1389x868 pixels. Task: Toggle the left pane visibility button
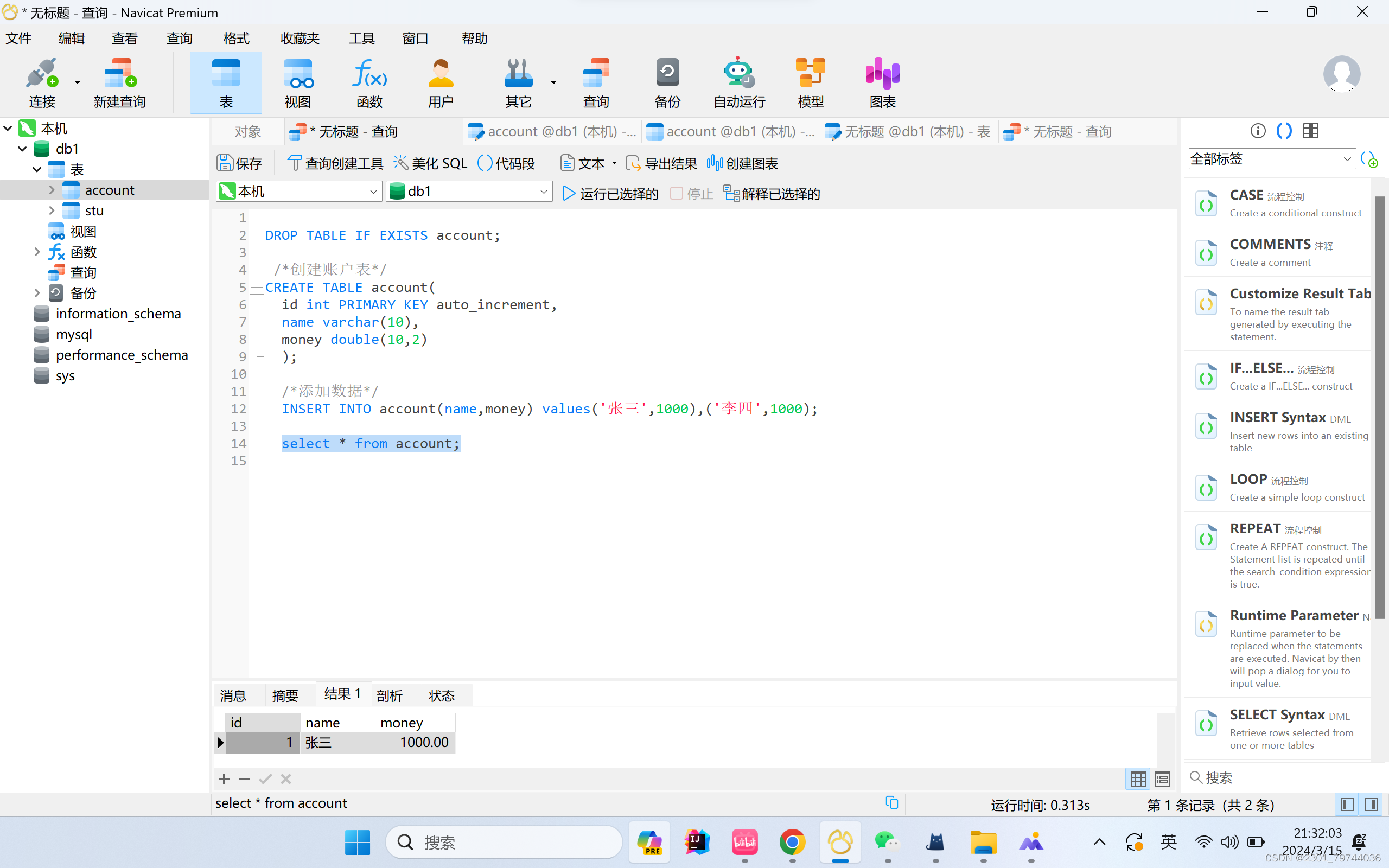tap(1347, 805)
